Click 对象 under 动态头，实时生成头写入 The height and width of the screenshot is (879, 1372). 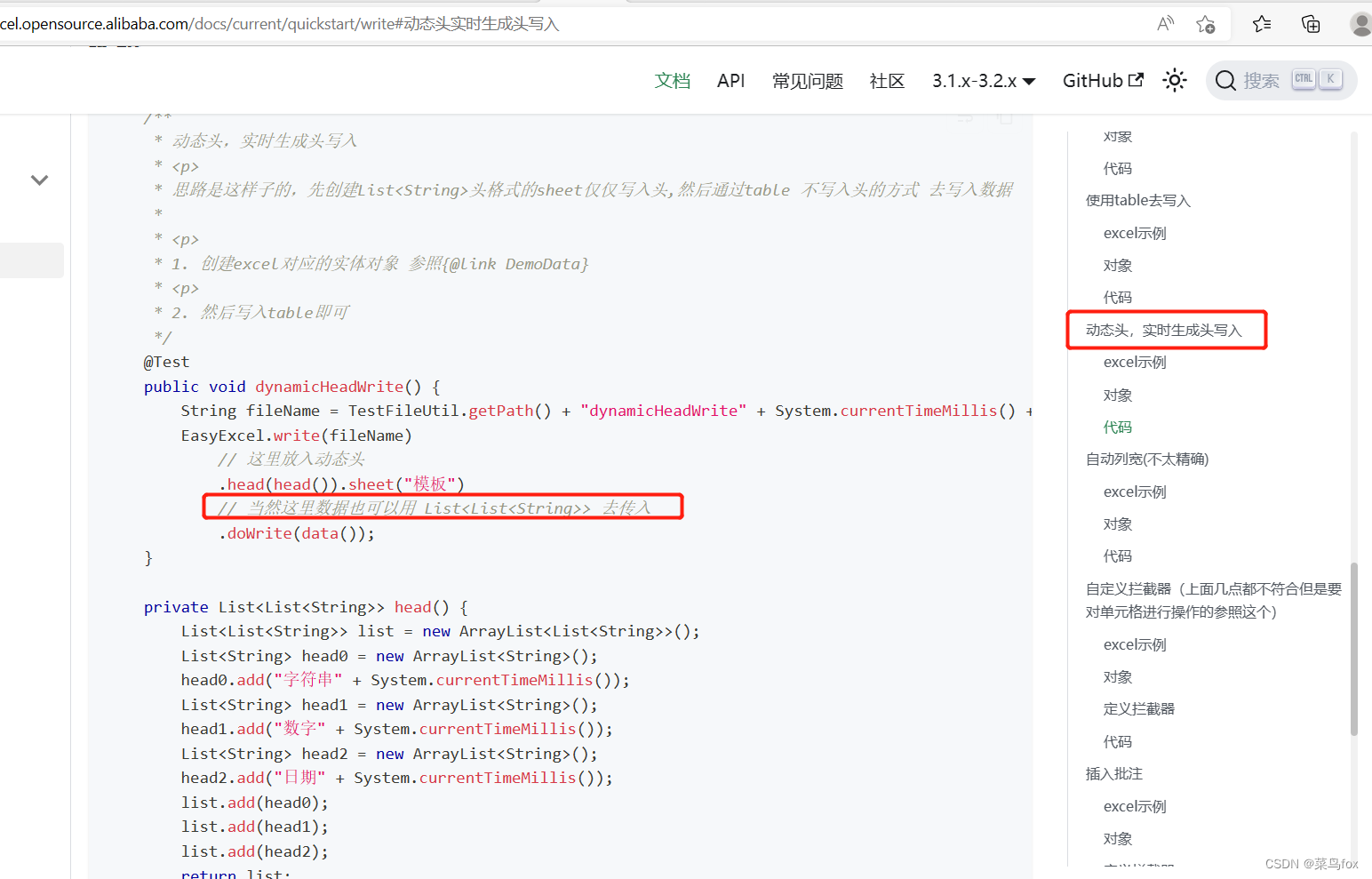(1118, 396)
